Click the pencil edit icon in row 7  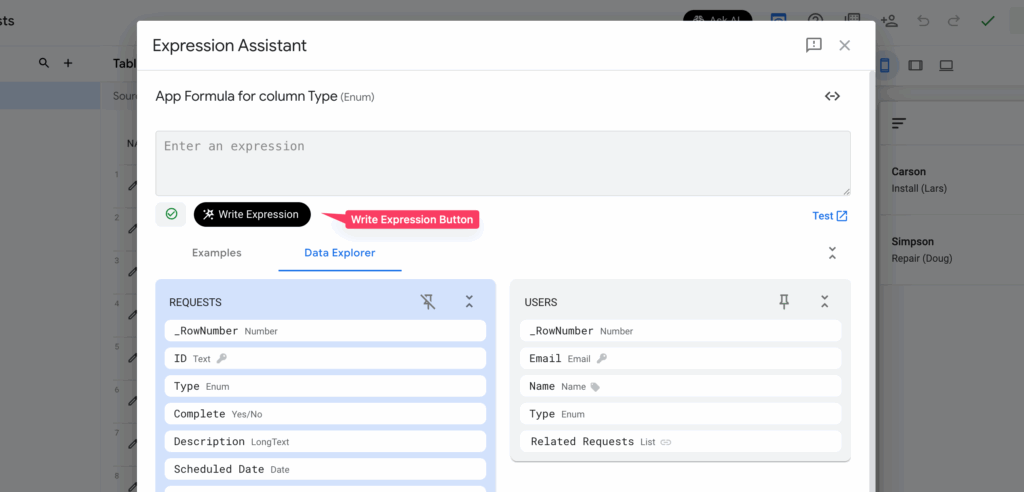[133, 444]
